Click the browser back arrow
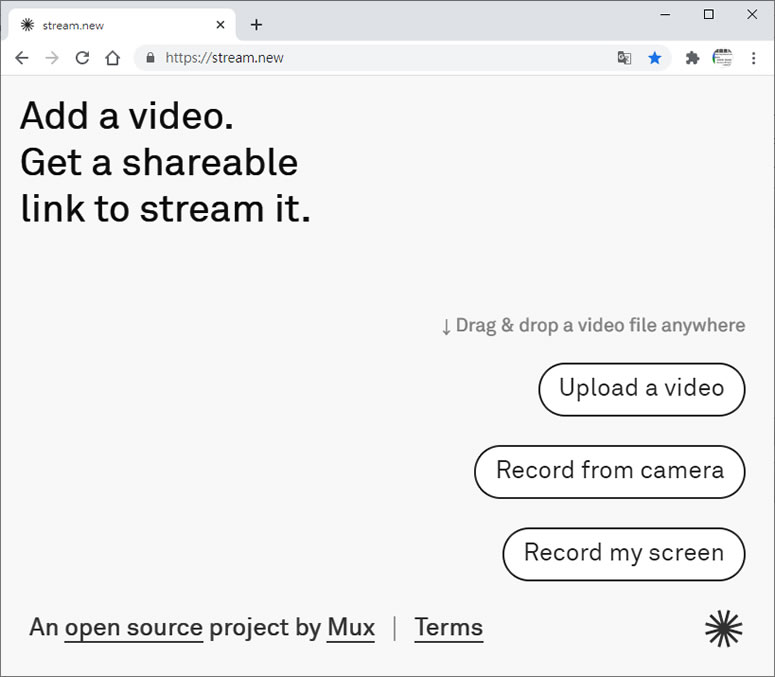Screen dimensions: 775x677 [22, 58]
